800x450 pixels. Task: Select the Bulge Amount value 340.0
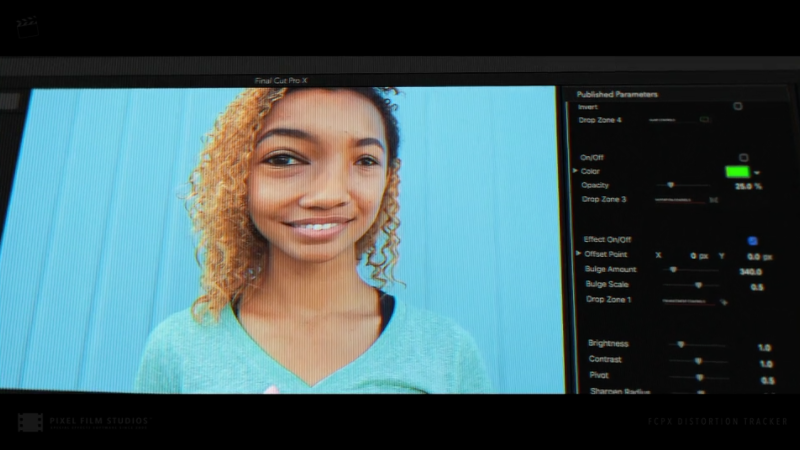tap(751, 272)
